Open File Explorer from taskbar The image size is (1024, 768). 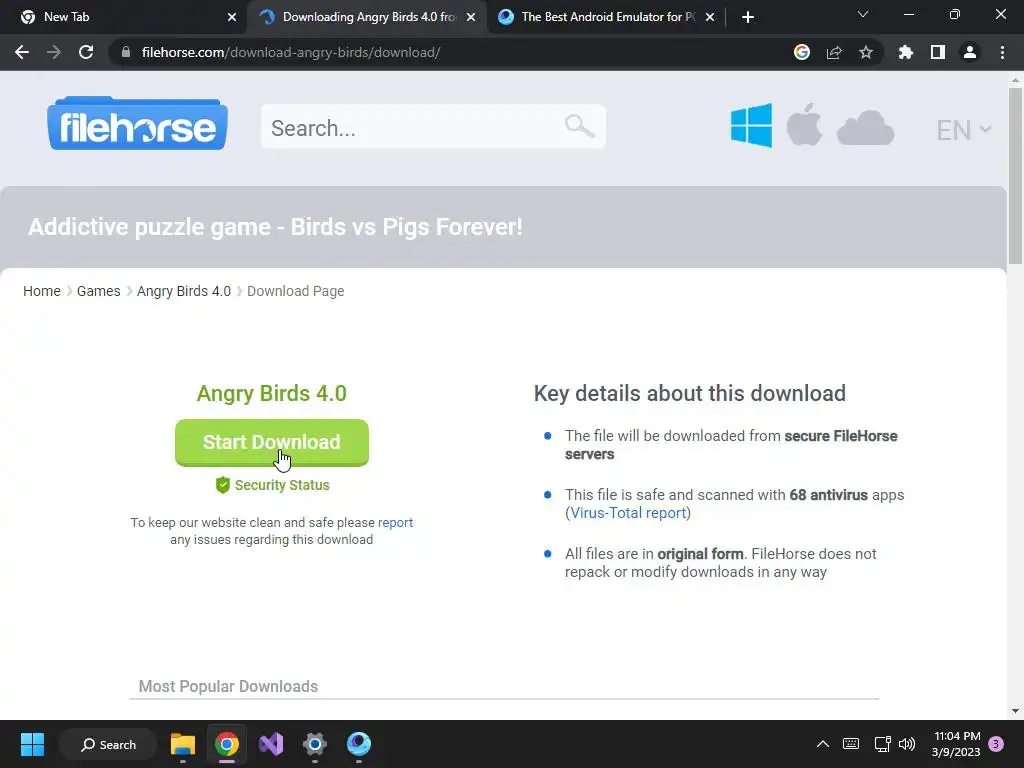[183, 744]
